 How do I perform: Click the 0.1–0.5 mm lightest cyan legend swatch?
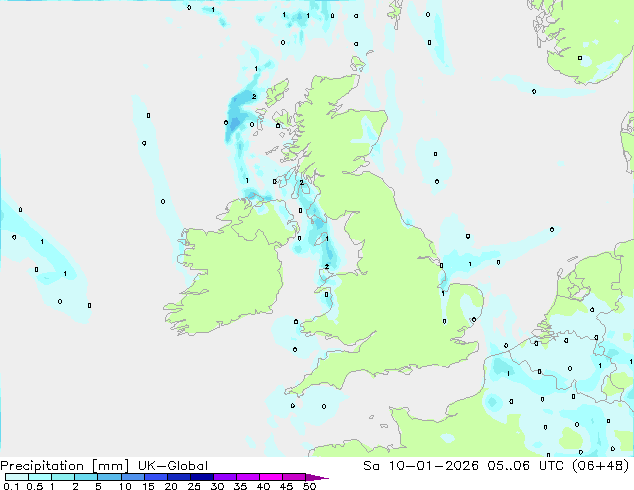point(17,477)
